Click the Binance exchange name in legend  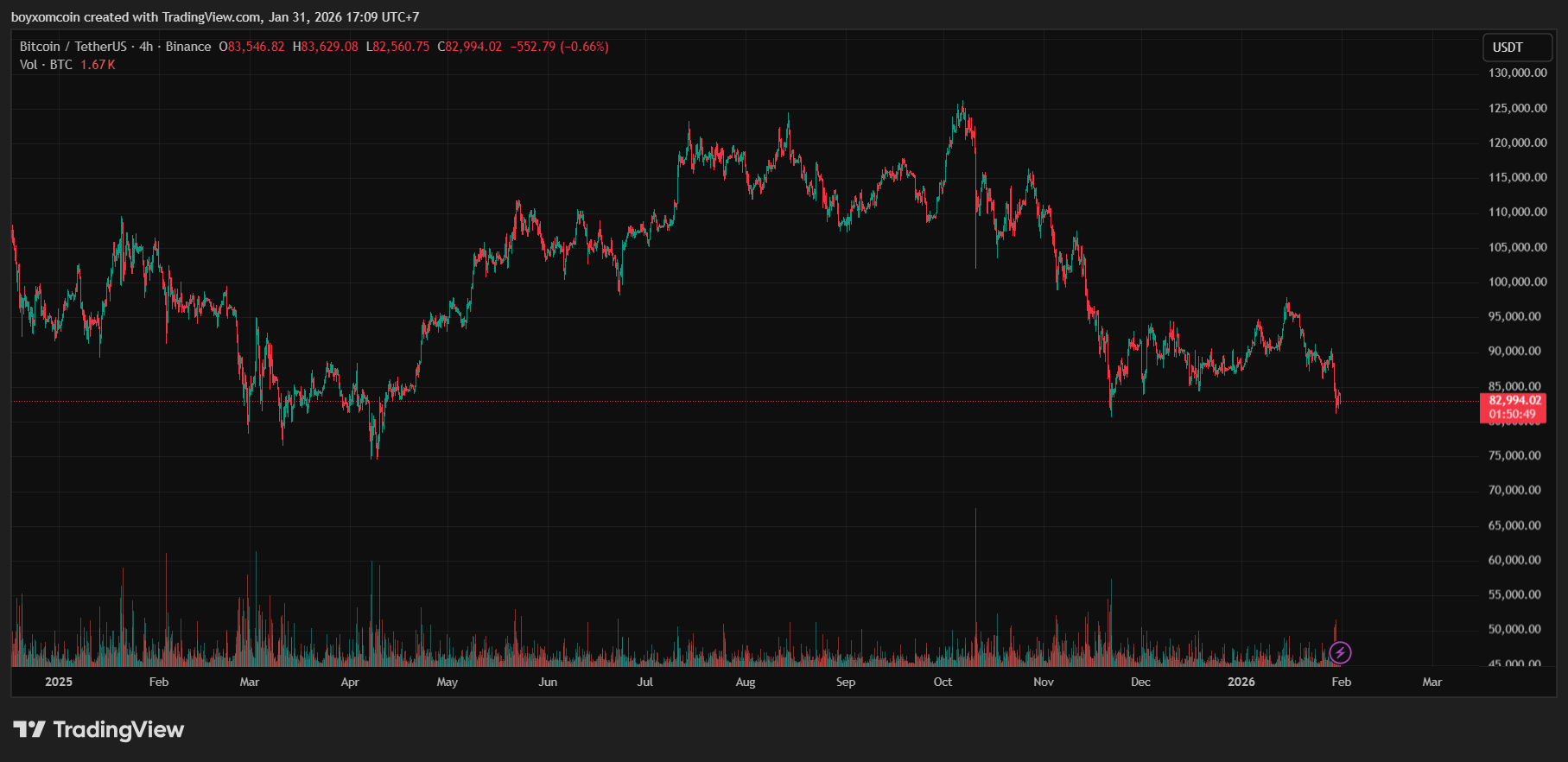coord(188,47)
